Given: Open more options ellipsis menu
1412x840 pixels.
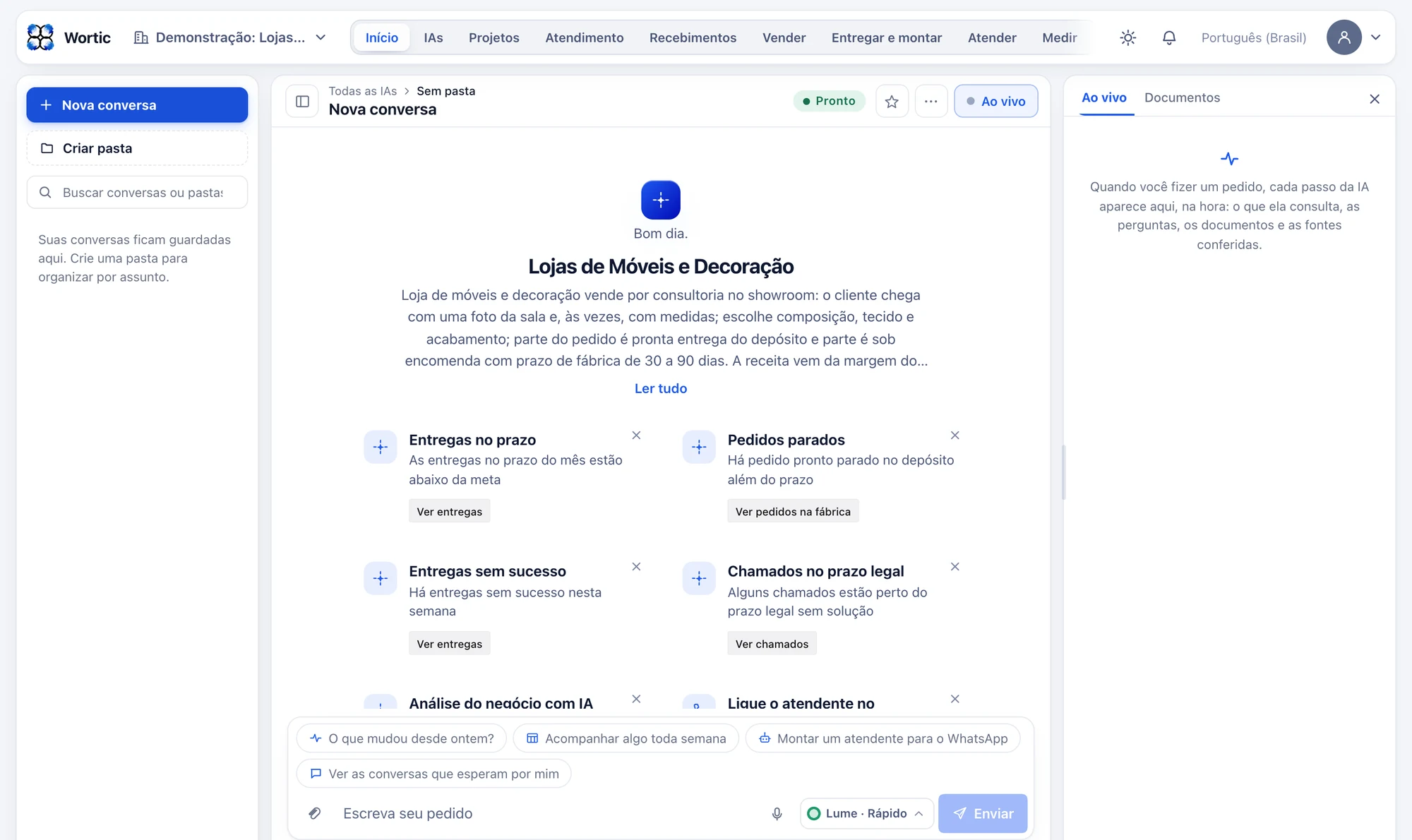Looking at the screenshot, I should click(x=931, y=101).
